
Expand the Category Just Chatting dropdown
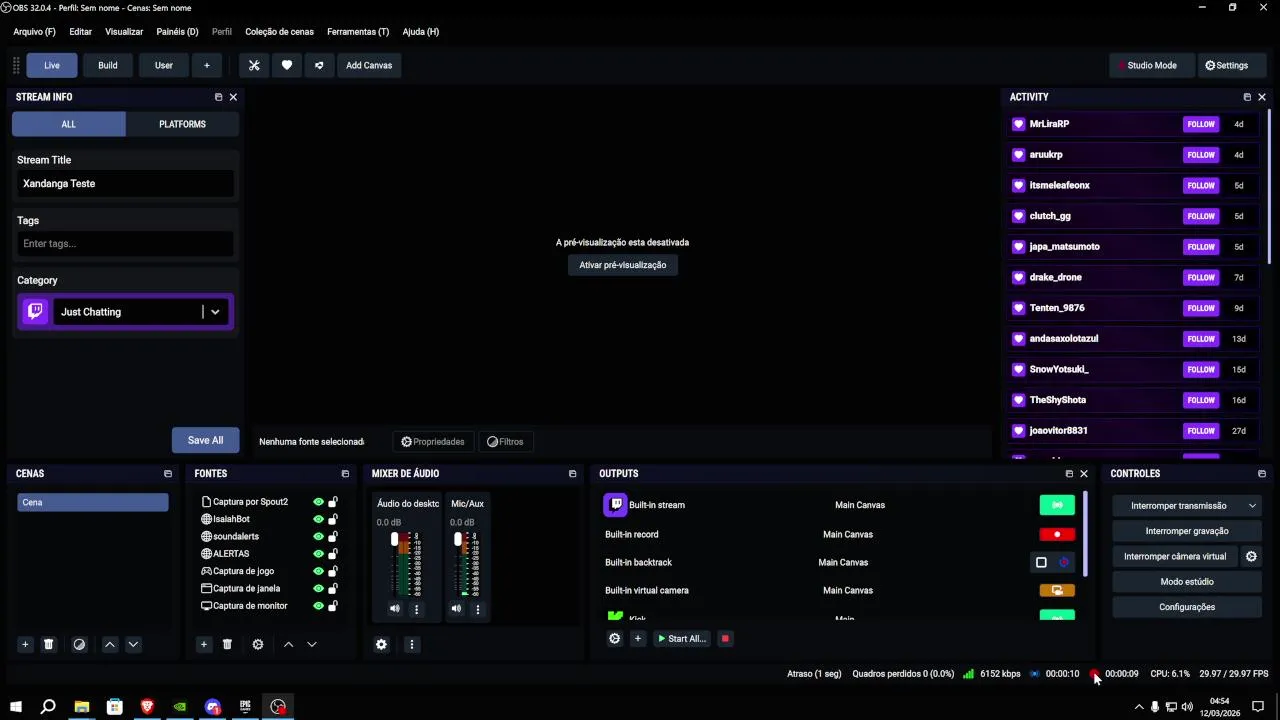click(215, 312)
